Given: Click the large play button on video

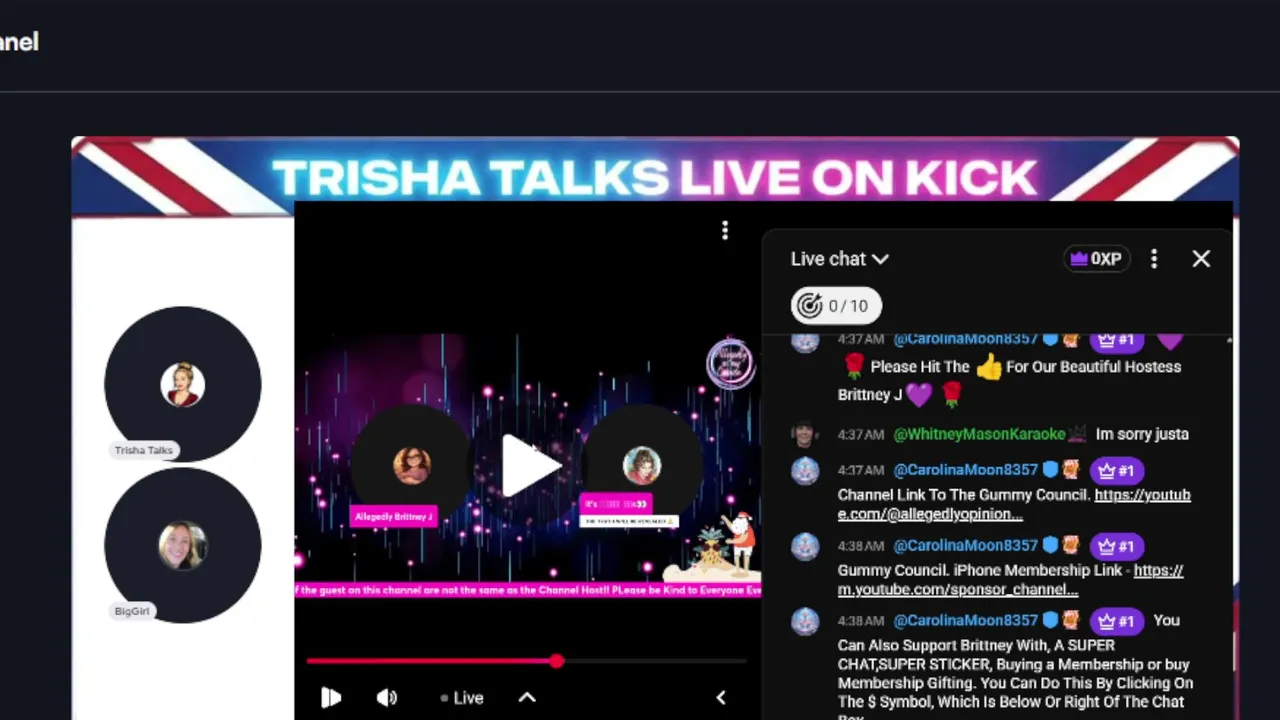Looking at the screenshot, I should (531, 466).
